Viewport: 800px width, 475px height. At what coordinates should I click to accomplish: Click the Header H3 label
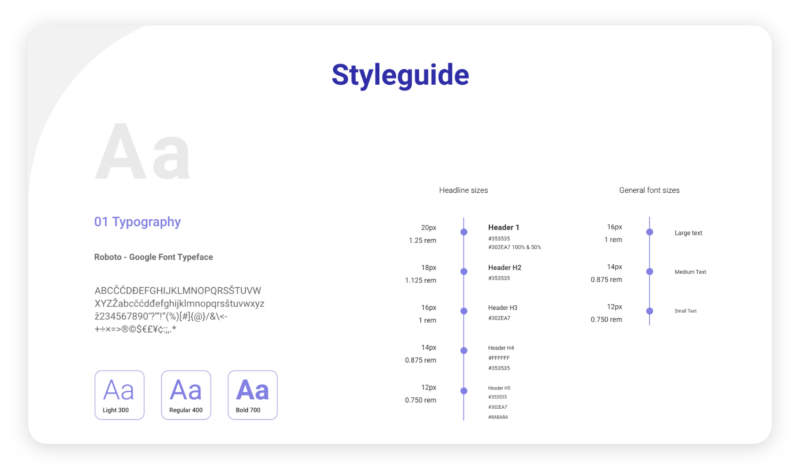(503, 308)
